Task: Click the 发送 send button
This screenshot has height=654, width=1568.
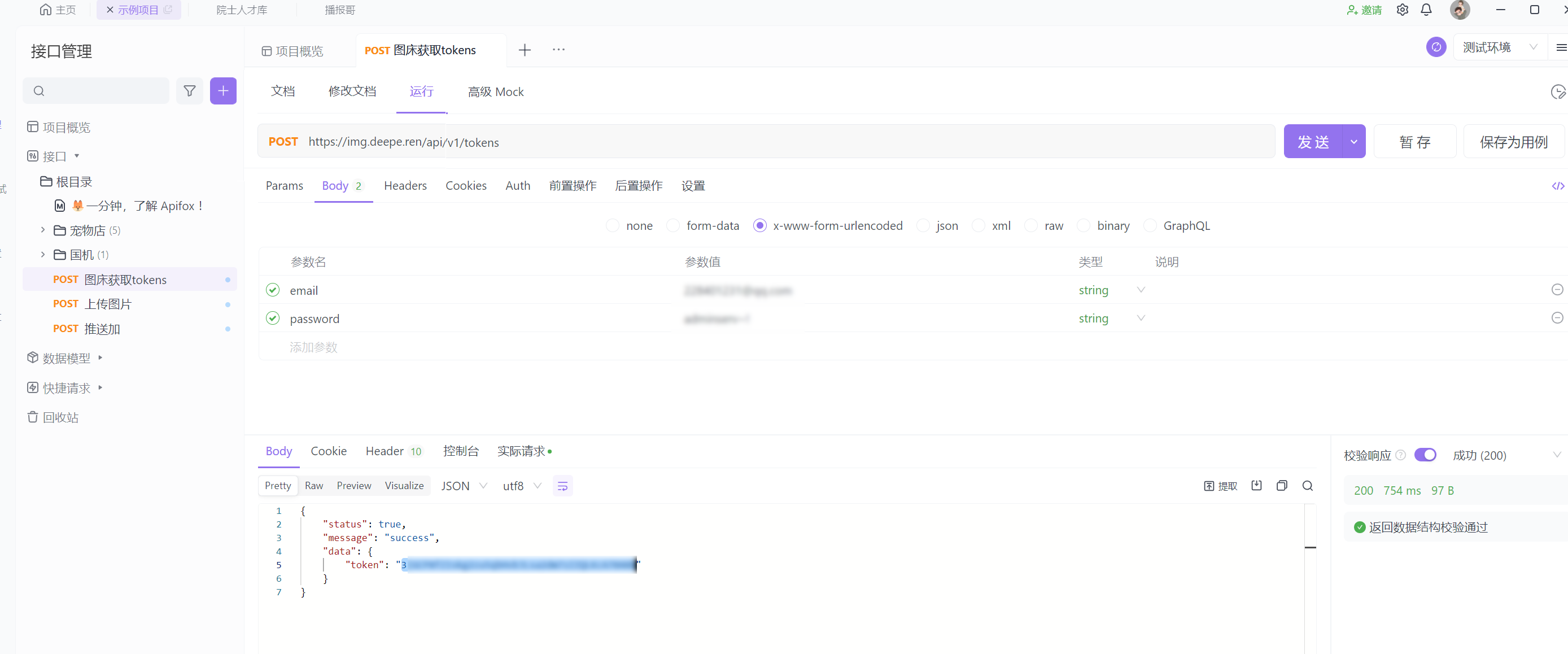Action: pyautogui.click(x=1313, y=142)
